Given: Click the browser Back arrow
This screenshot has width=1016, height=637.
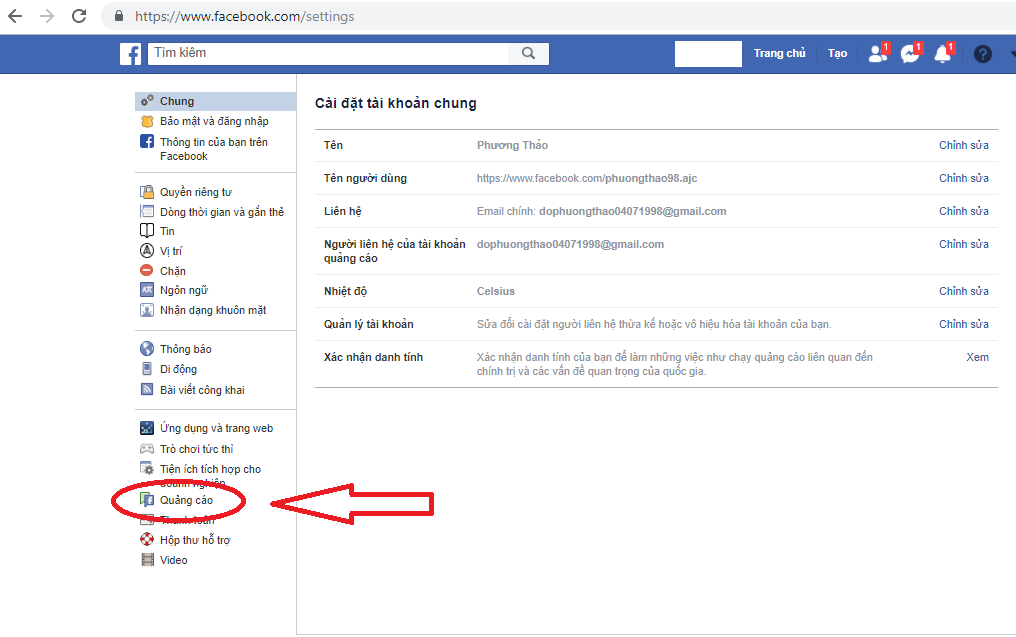Looking at the screenshot, I should (x=16, y=16).
